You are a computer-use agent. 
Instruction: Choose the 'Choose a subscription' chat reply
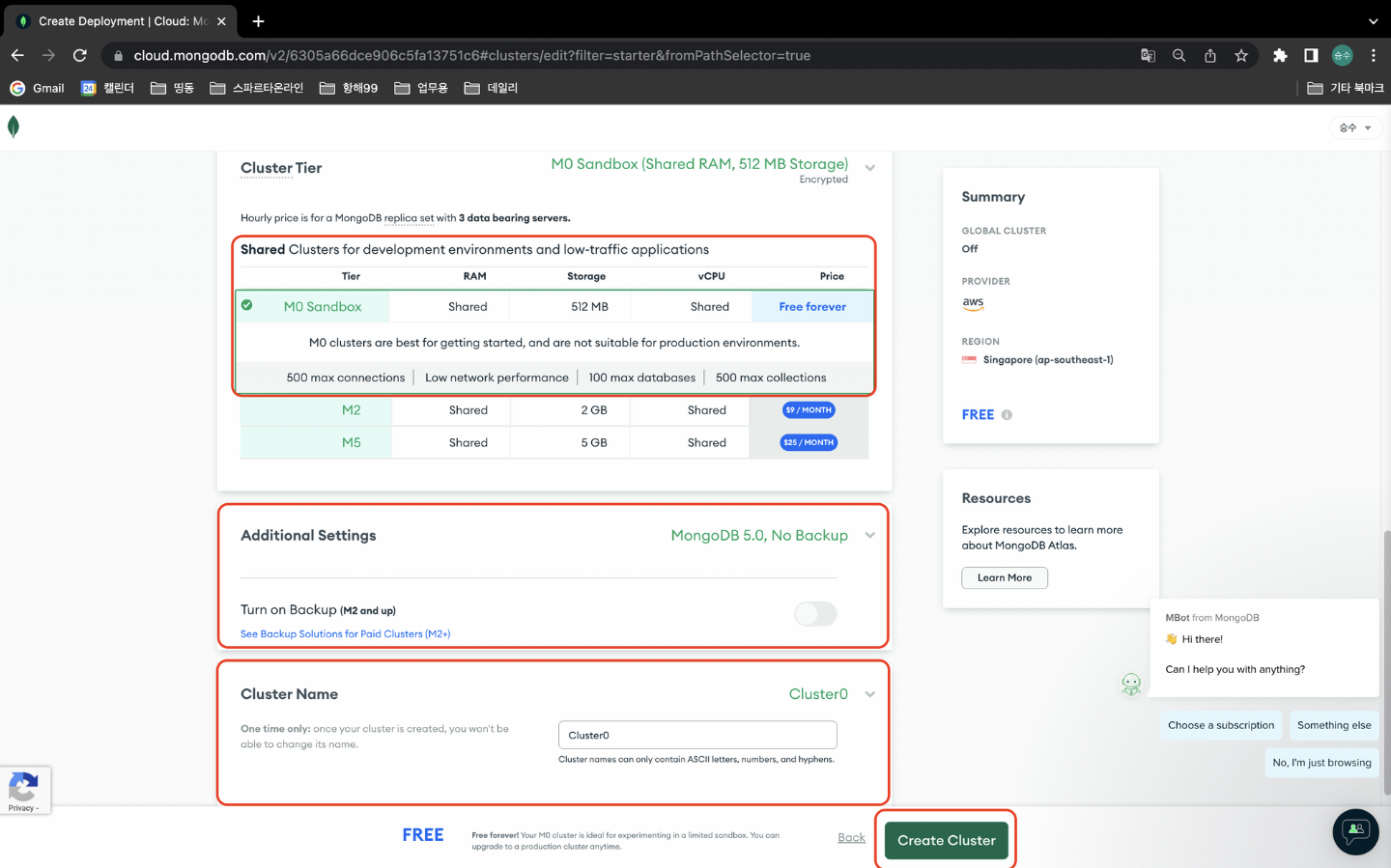[1221, 725]
